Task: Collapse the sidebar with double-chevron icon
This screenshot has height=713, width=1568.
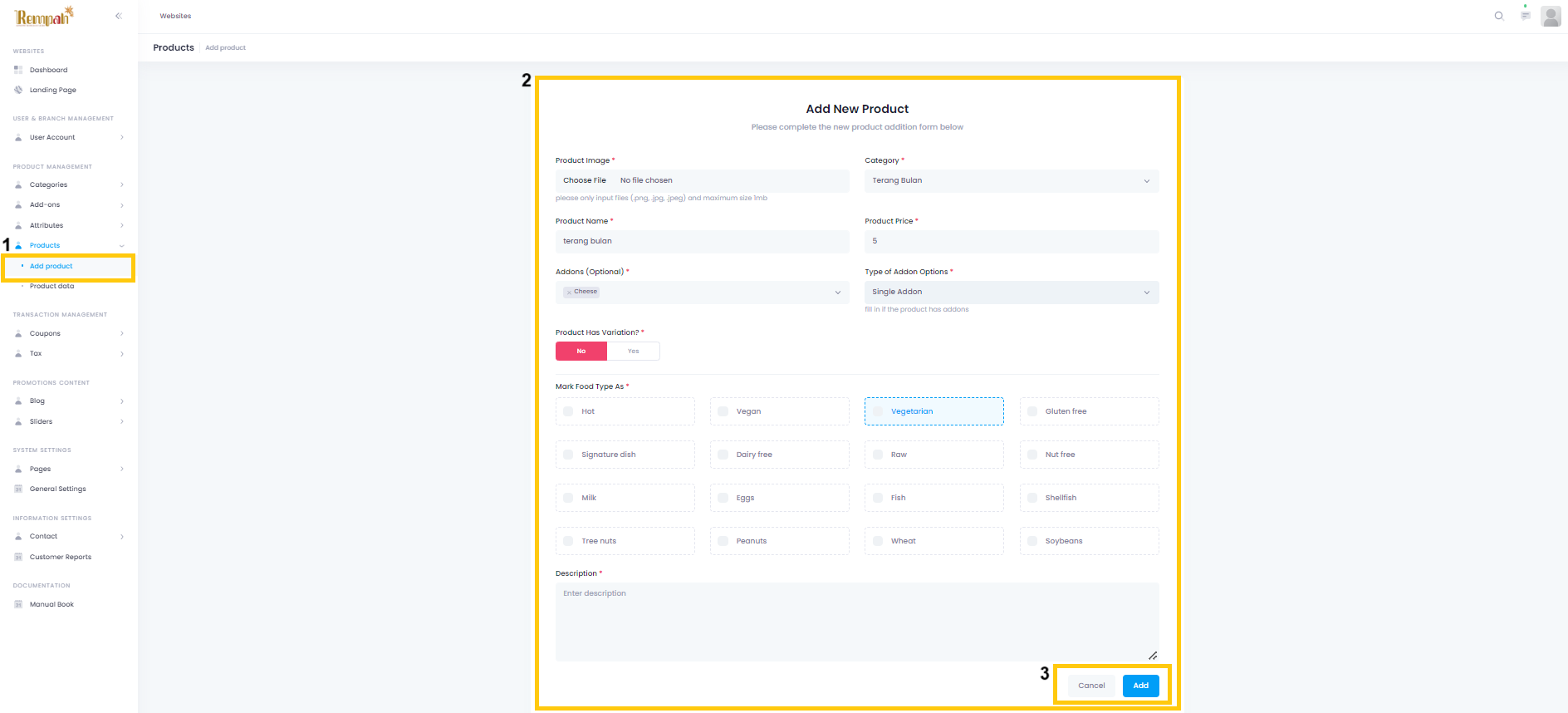Action: (119, 16)
